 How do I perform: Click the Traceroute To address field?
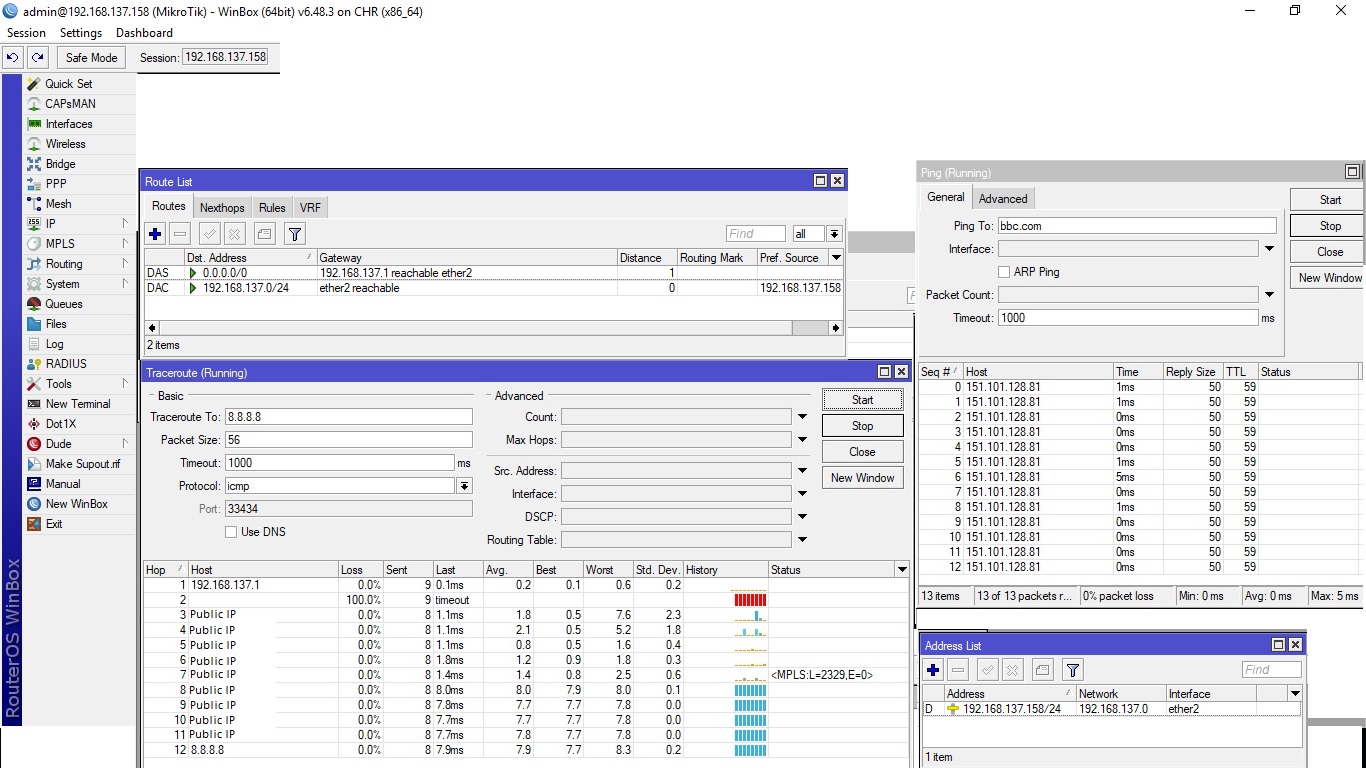[x=348, y=417]
